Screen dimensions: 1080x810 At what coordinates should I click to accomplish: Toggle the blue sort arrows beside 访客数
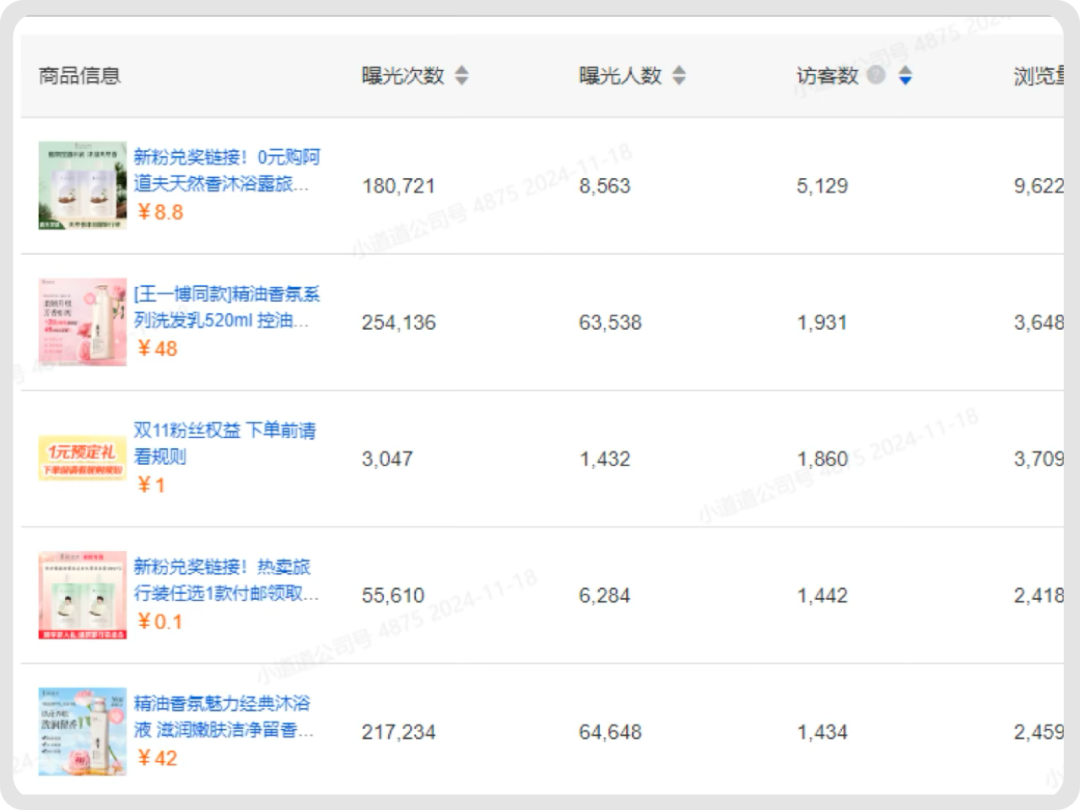click(905, 76)
